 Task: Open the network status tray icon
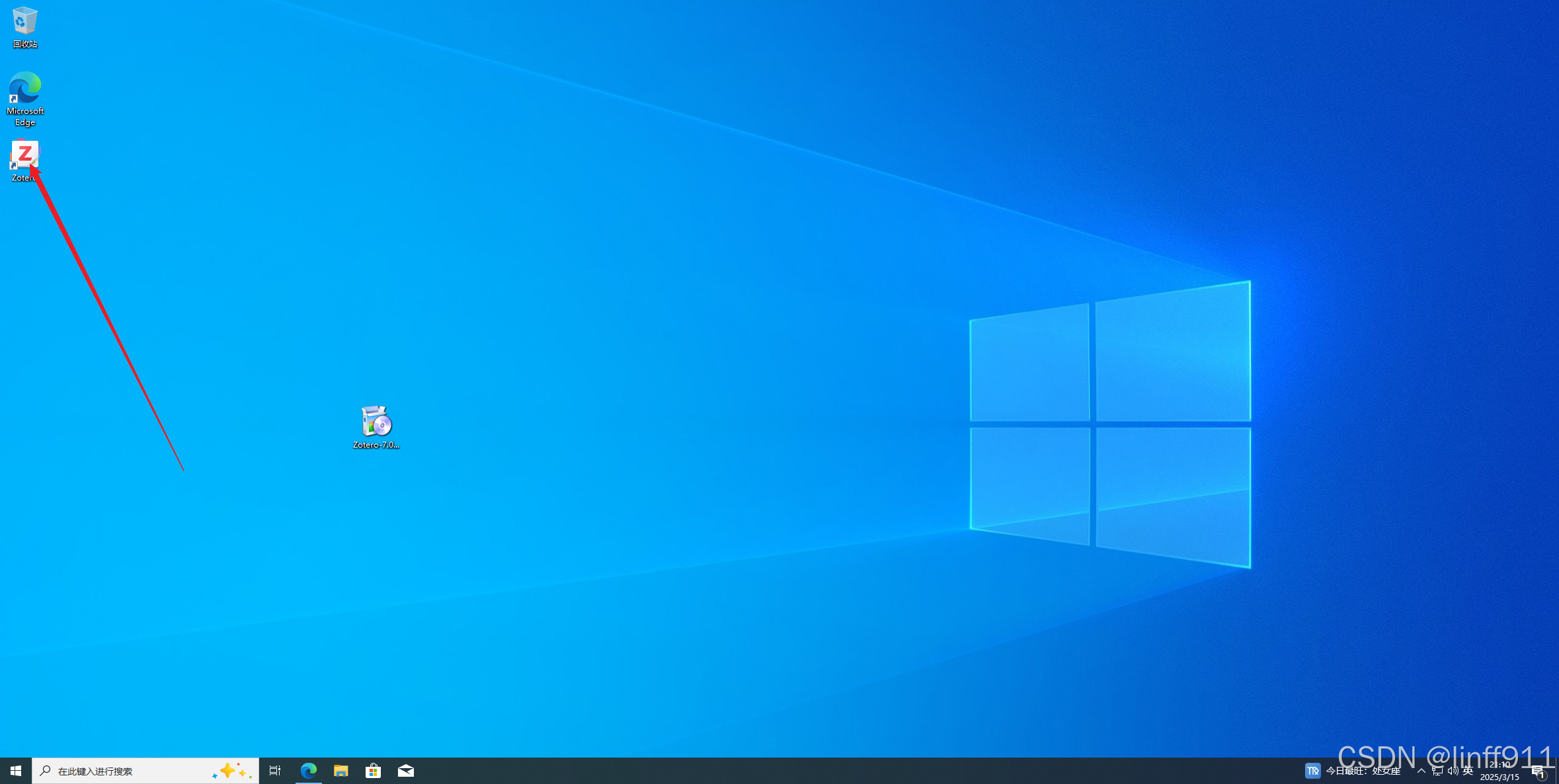click(1437, 771)
